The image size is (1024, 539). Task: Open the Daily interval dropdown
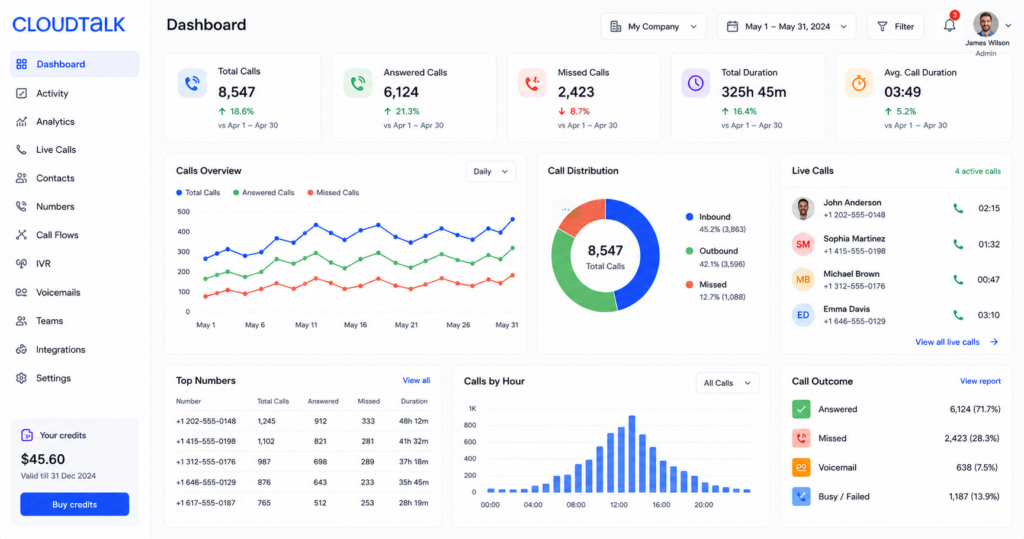pos(490,172)
